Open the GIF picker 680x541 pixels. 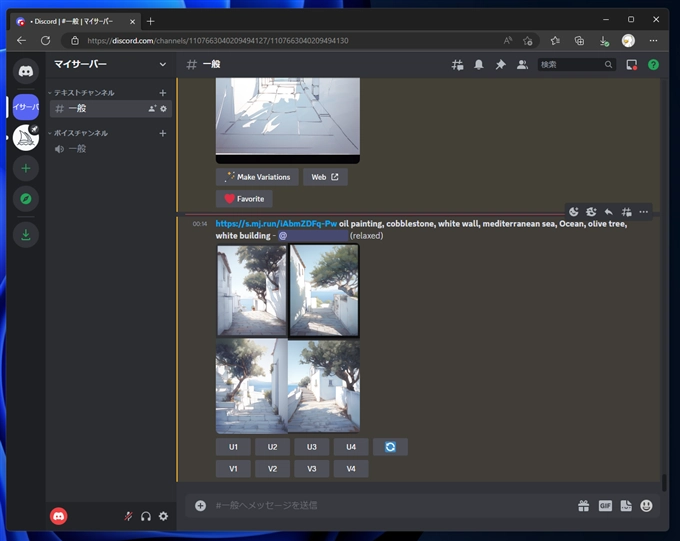[605, 505]
